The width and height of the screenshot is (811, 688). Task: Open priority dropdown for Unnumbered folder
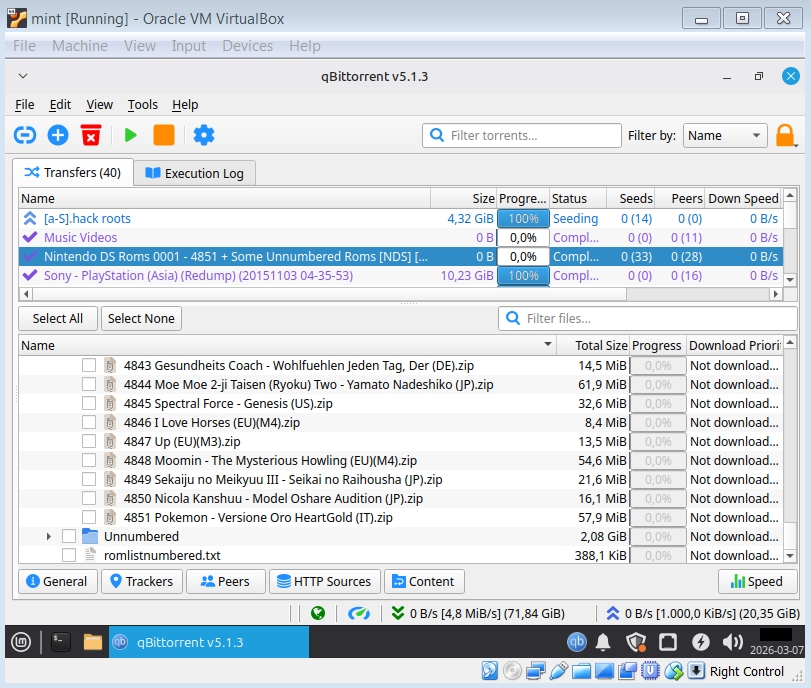click(734, 536)
